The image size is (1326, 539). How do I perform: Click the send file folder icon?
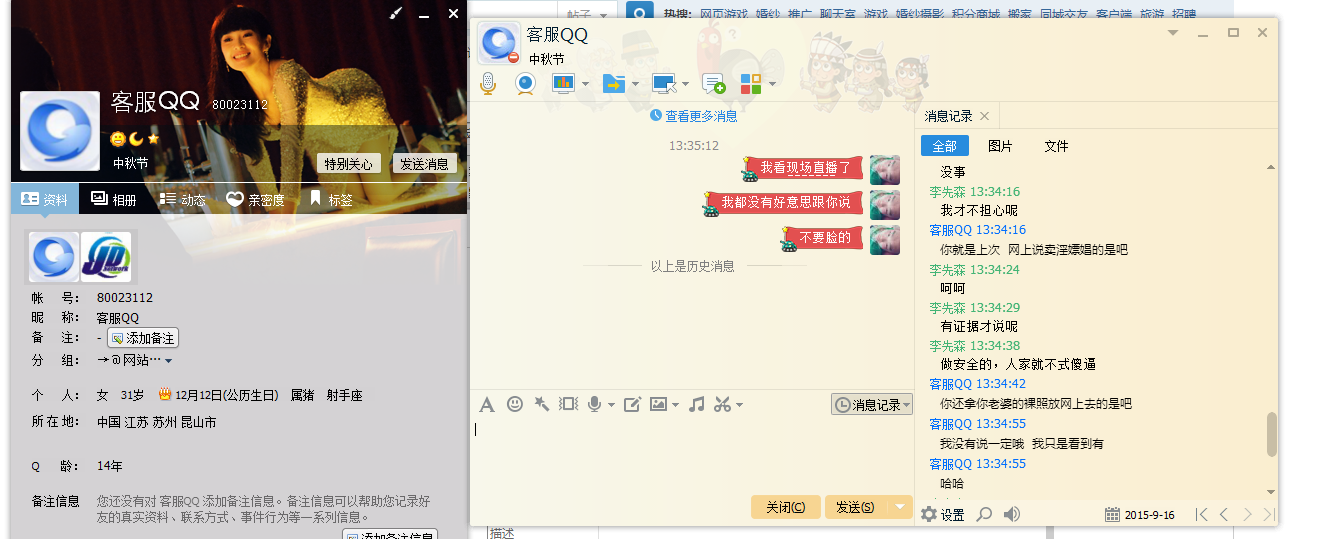point(614,83)
